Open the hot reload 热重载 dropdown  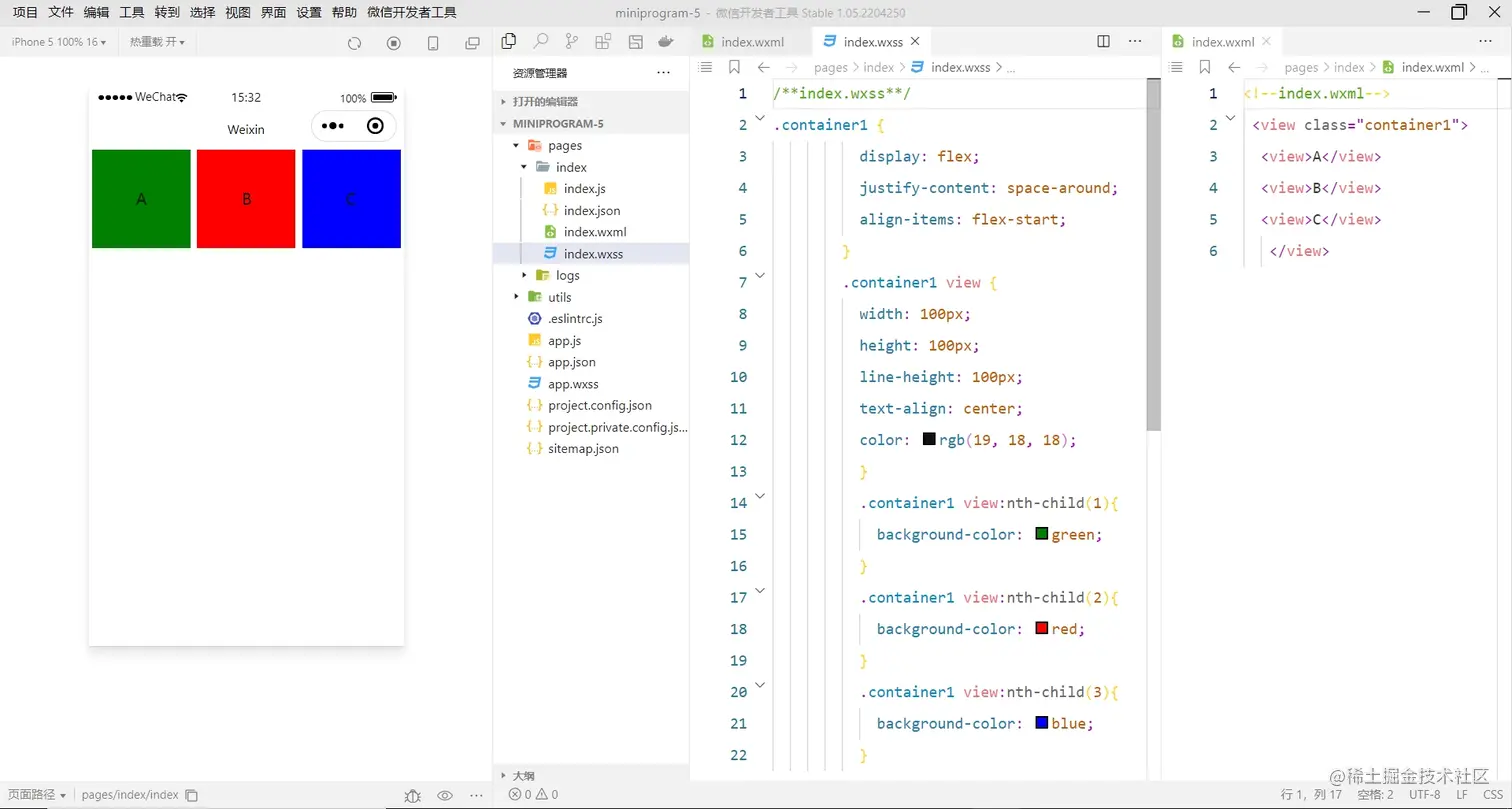click(157, 42)
